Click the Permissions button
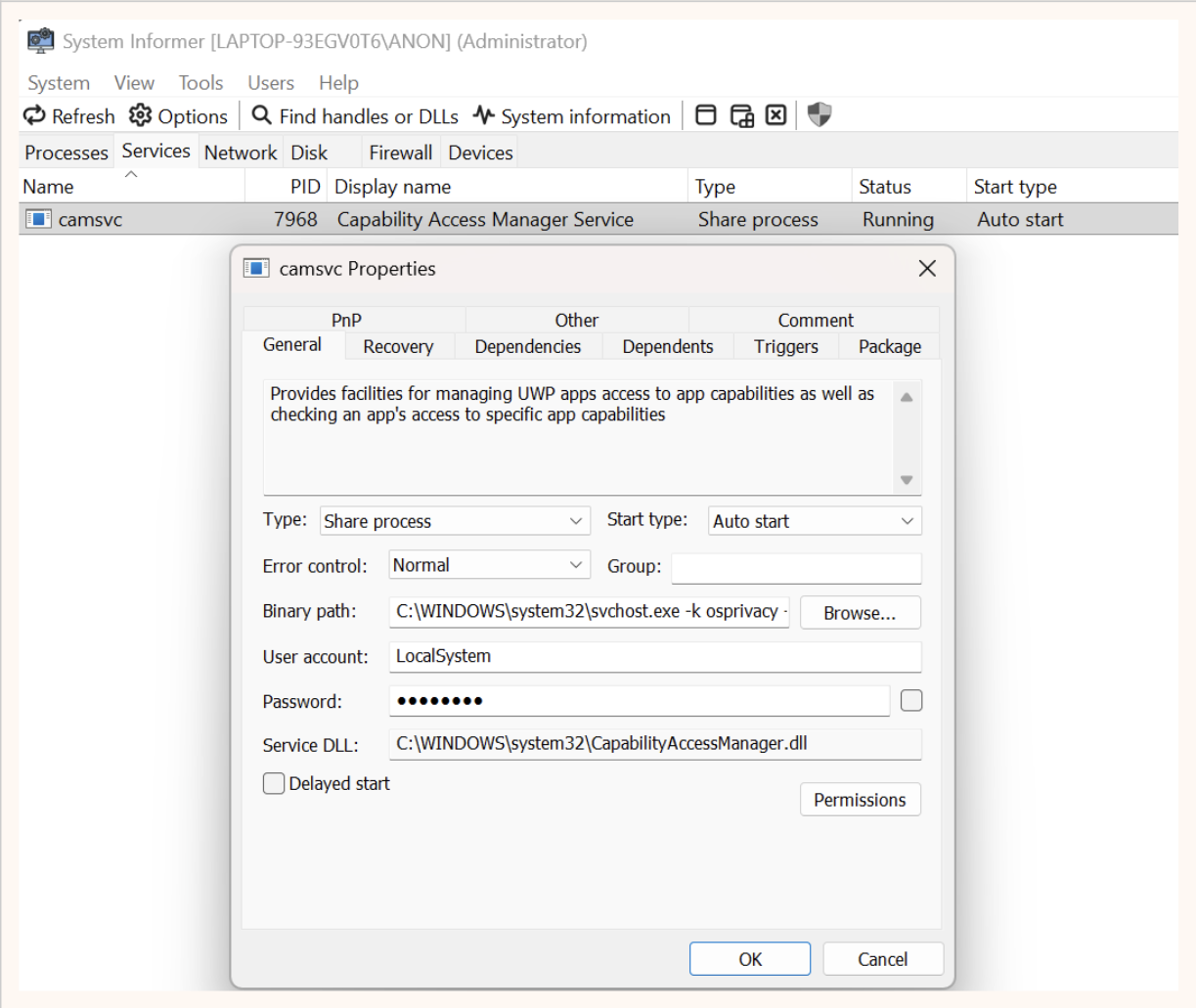 860,800
